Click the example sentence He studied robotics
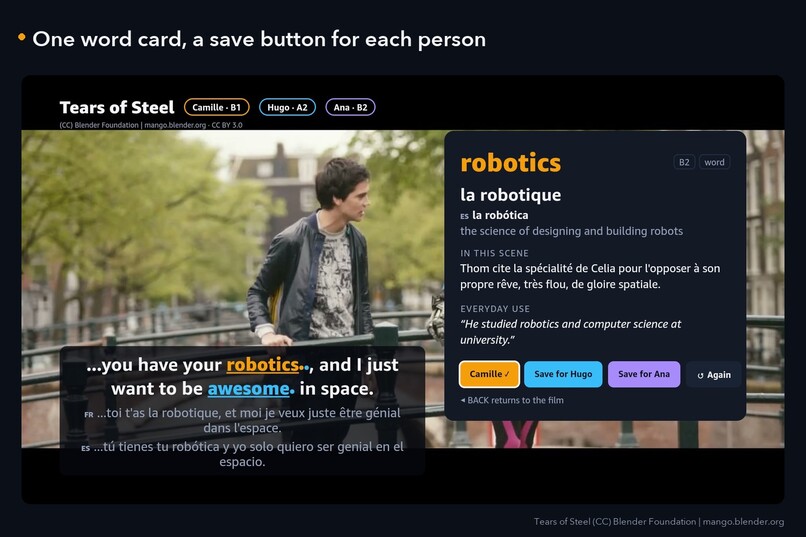 coord(571,332)
